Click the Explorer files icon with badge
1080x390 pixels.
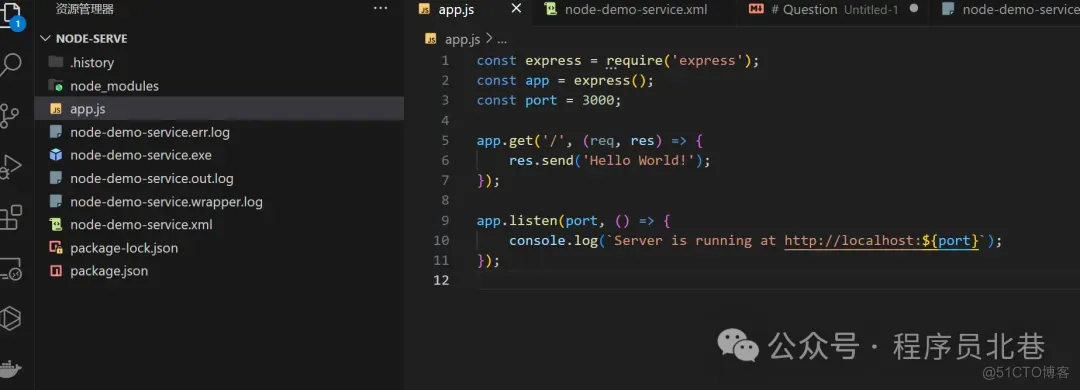[x=11, y=14]
